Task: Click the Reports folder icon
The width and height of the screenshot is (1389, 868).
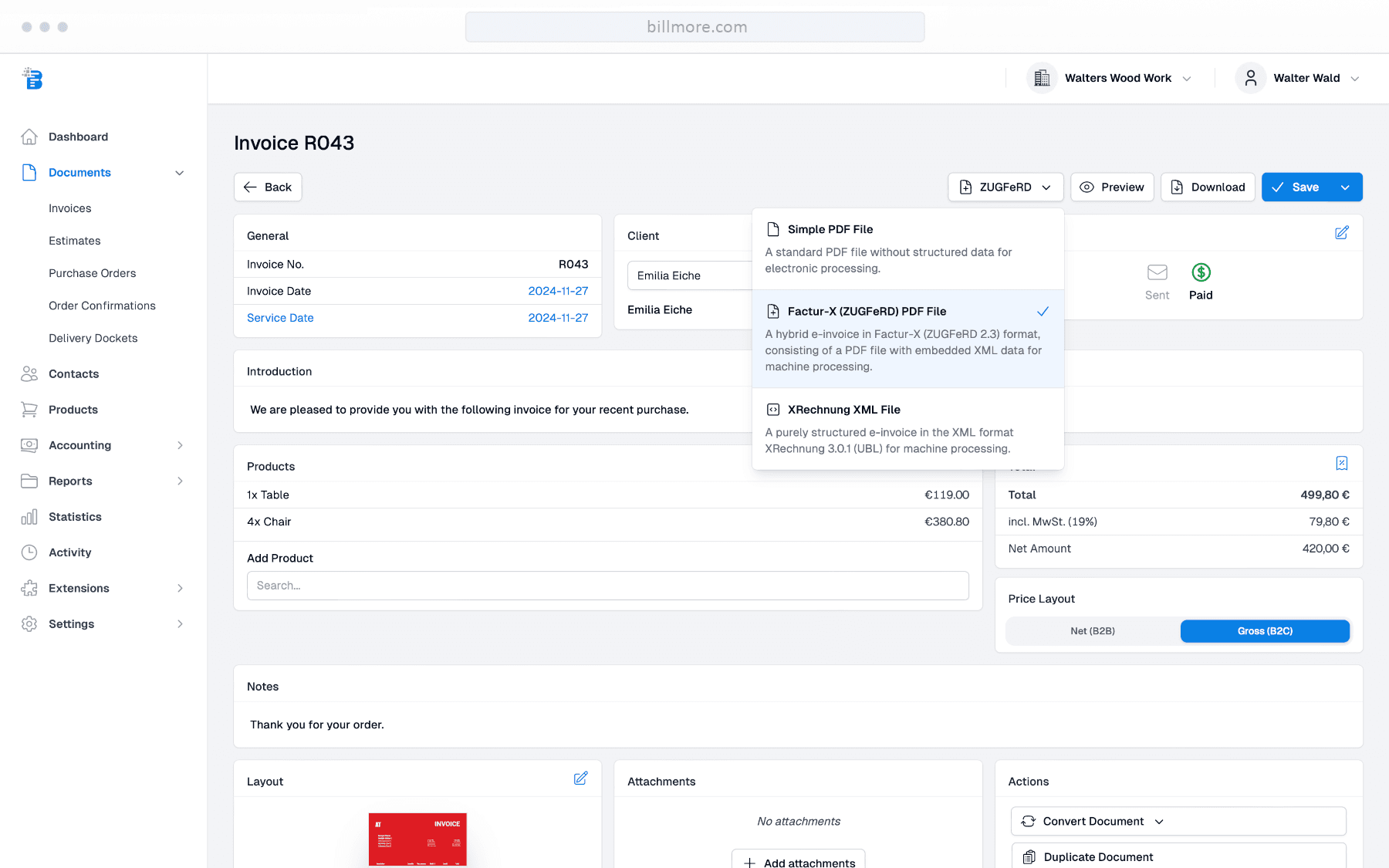Action: [29, 481]
